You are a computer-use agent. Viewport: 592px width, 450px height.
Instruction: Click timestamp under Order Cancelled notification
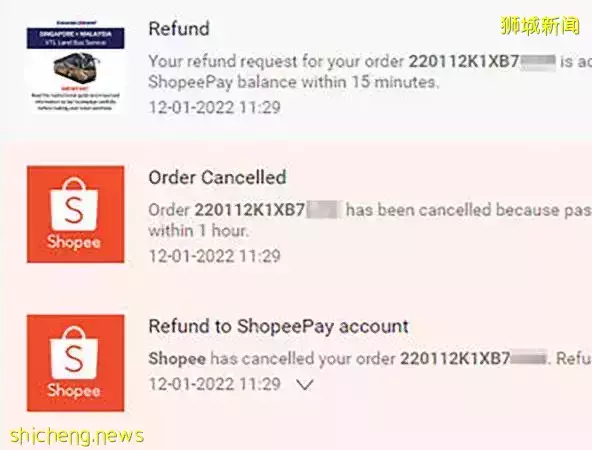click(x=214, y=256)
